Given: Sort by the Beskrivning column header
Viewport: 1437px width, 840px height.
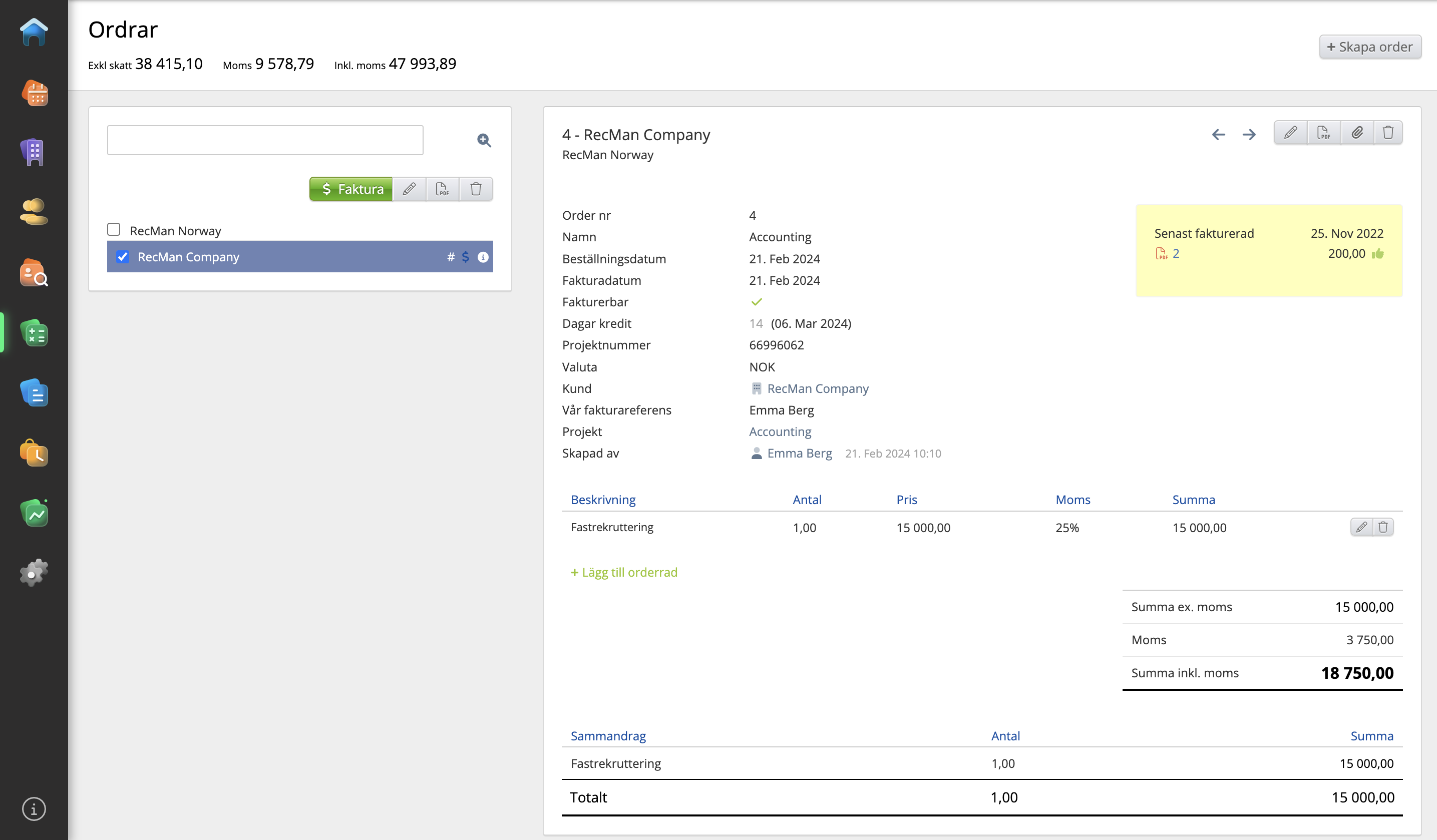Looking at the screenshot, I should [603, 500].
